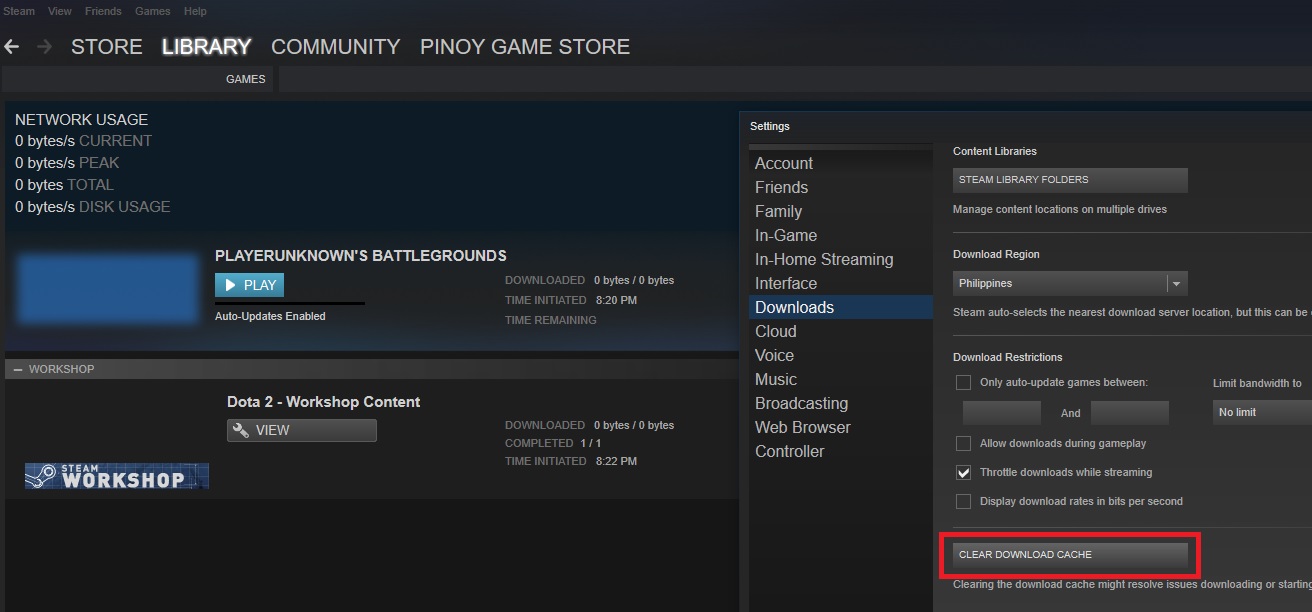Click the 0 bytes/s PEAK entry

coord(67,163)
